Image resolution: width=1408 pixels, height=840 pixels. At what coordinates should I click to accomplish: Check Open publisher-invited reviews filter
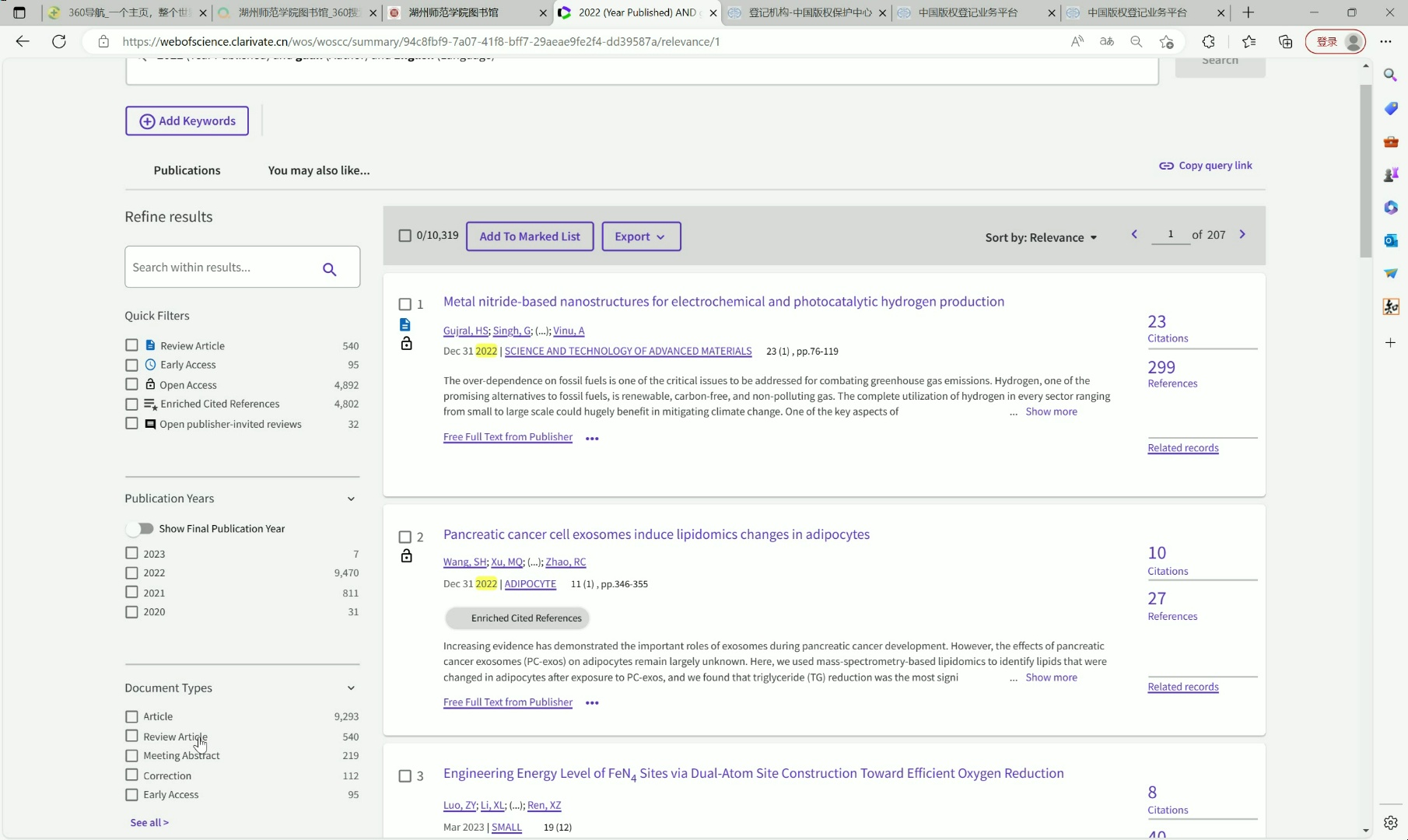click(x=131, y=423)
